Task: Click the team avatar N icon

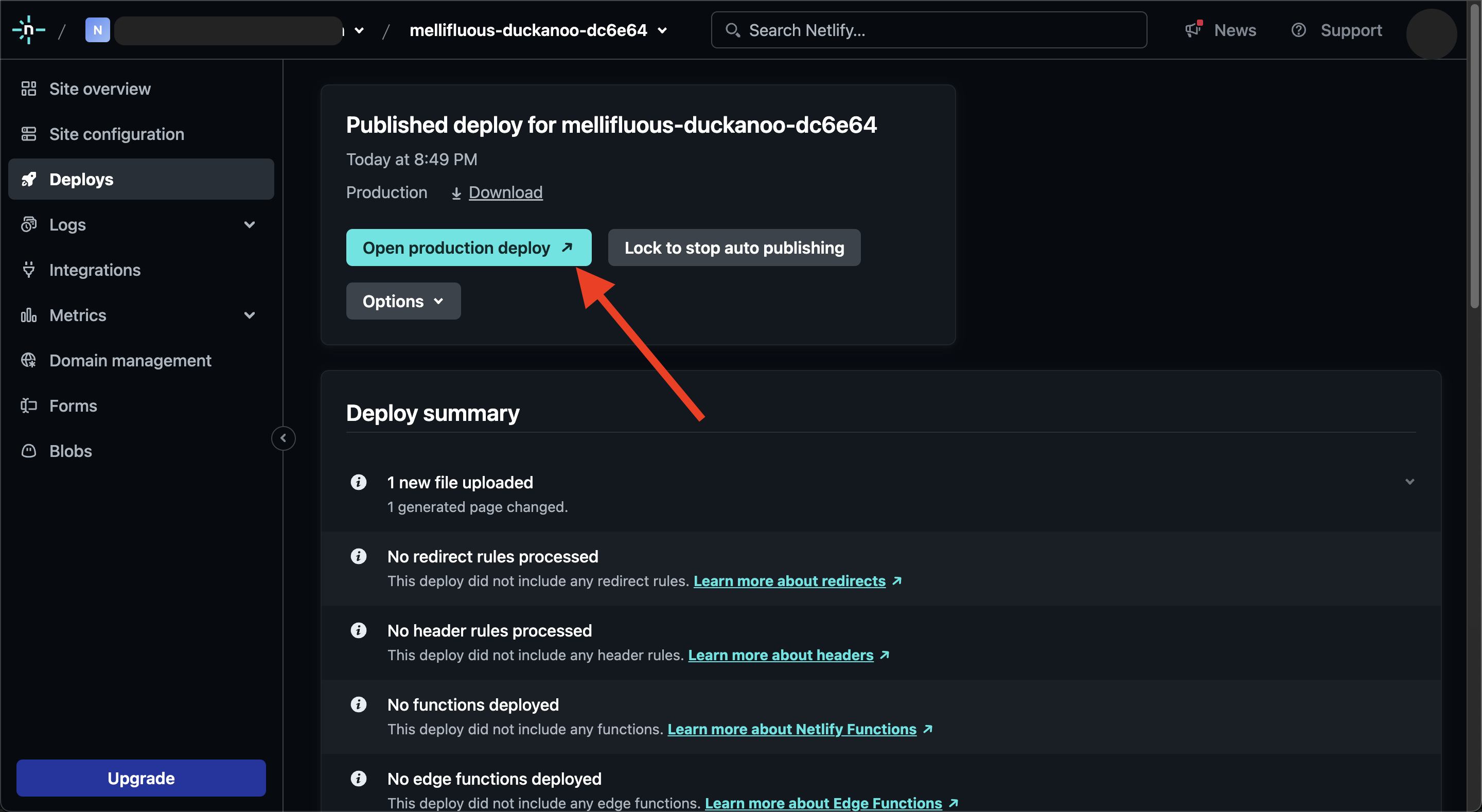Action: [98, 30]
